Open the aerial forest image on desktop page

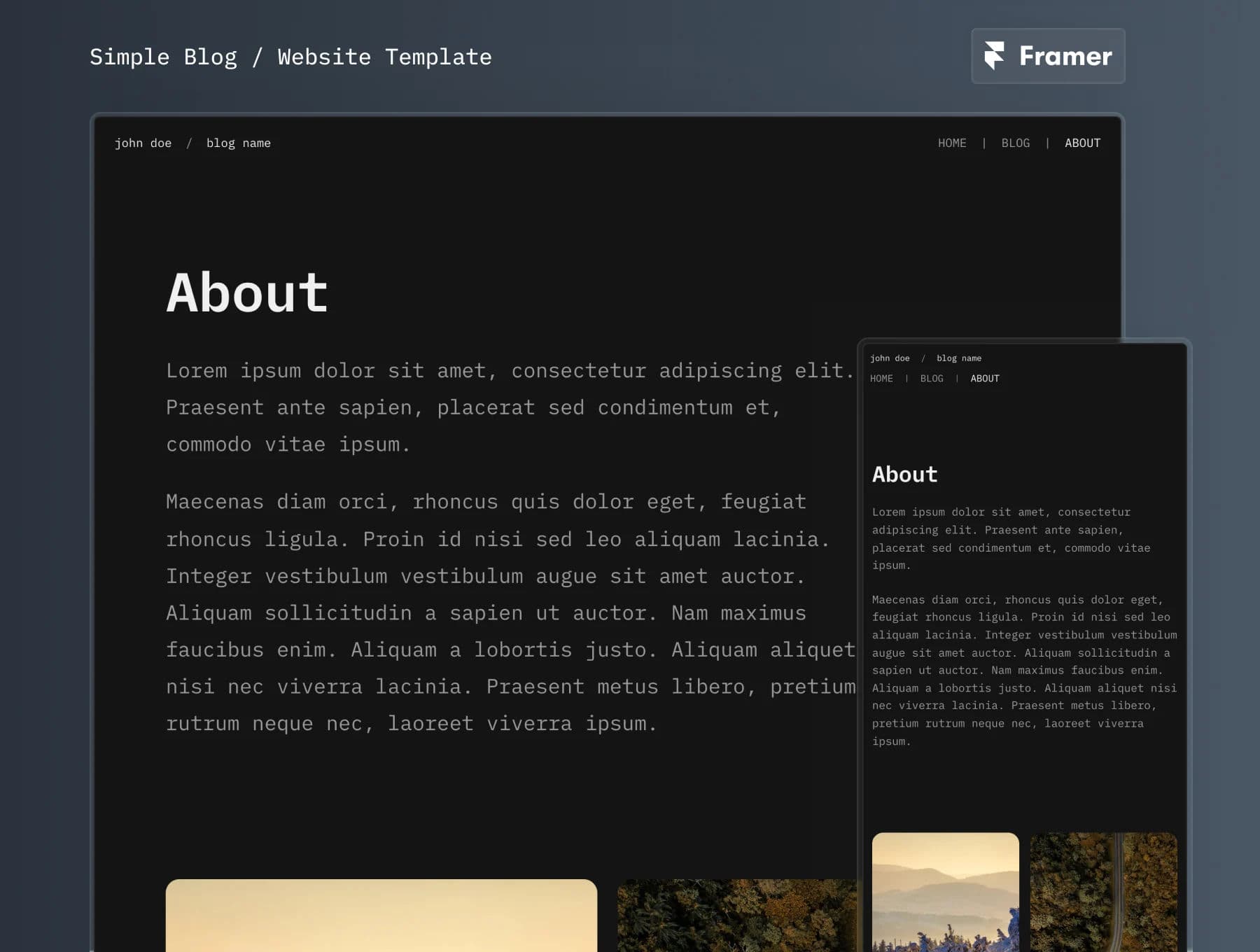(x=737, y=916)
